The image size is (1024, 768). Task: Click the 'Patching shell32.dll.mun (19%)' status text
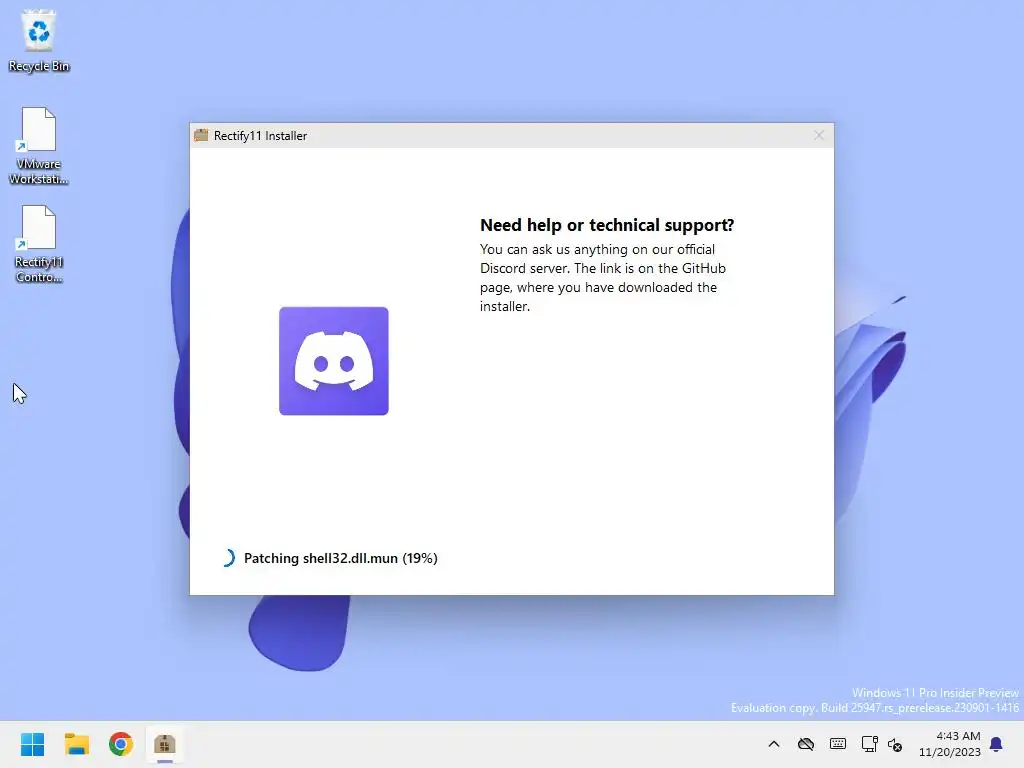point(340,558)
